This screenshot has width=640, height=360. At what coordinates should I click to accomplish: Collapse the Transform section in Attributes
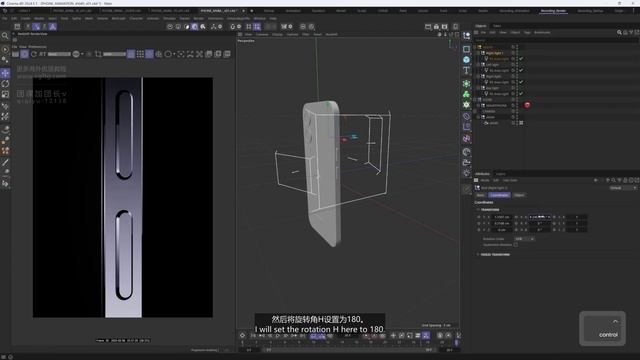[478, 210]
